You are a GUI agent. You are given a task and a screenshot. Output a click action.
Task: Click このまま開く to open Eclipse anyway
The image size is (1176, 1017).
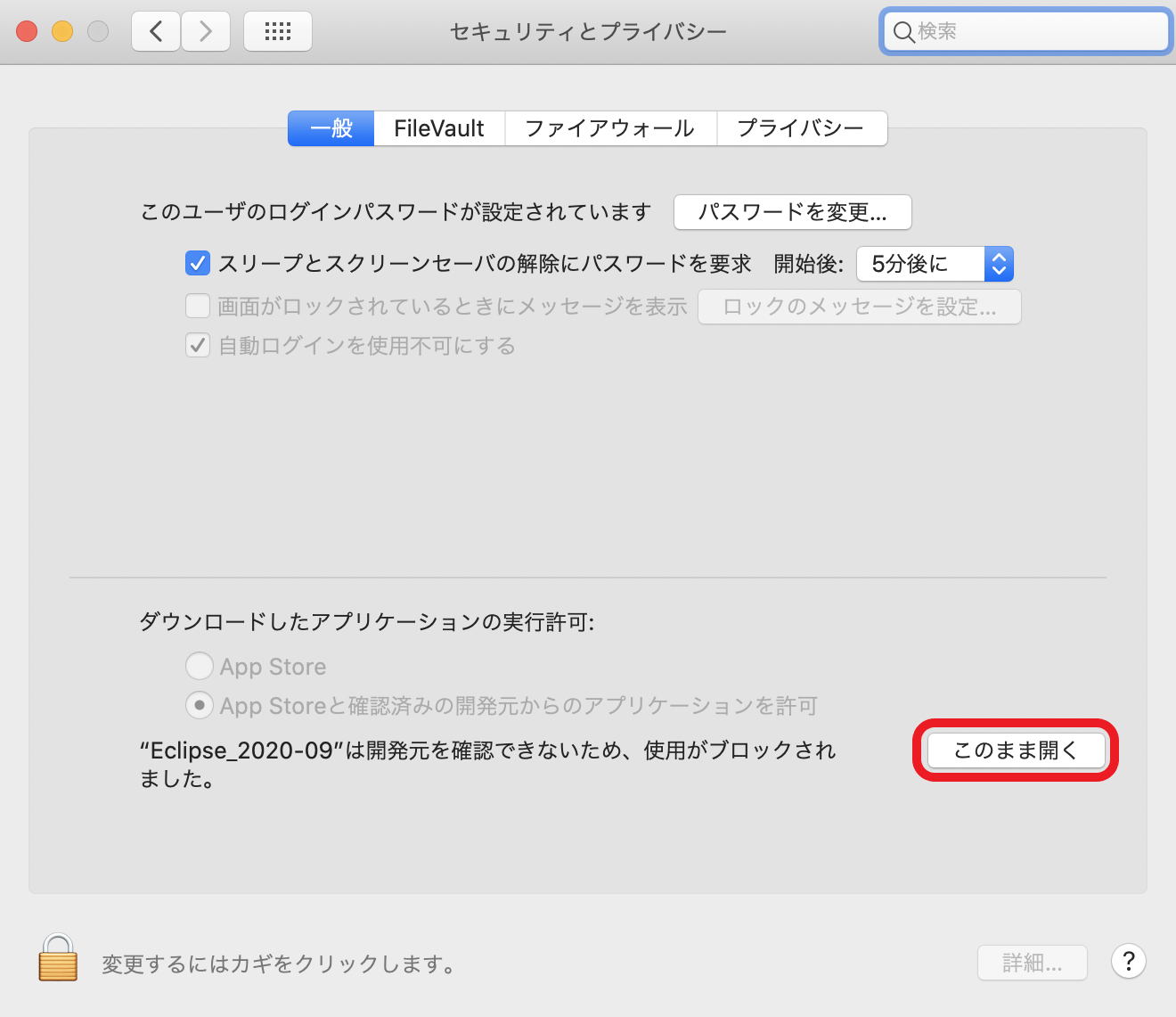pos(1016,750)
